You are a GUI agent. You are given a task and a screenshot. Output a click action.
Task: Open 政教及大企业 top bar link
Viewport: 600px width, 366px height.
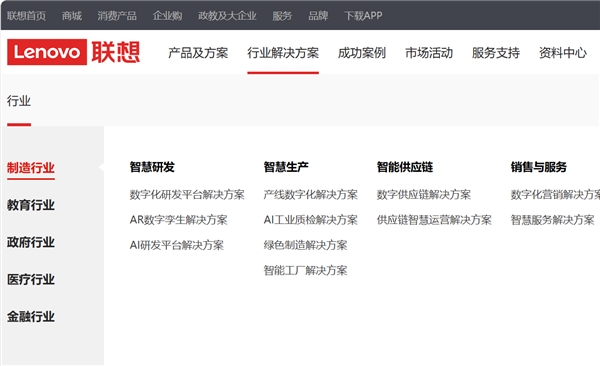227,16
